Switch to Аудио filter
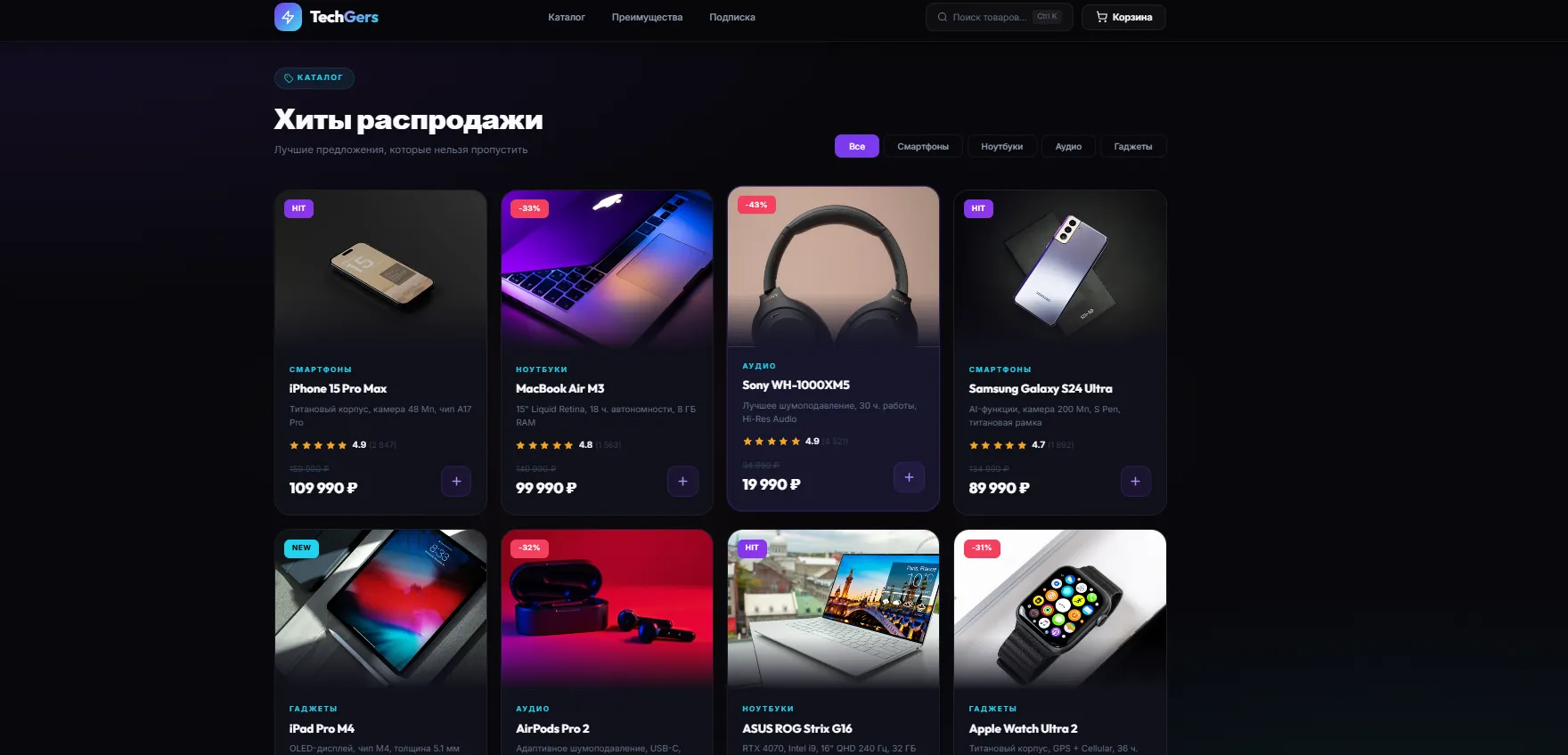The width and height of the screenshot is (1568, 755). point(1068,146)
